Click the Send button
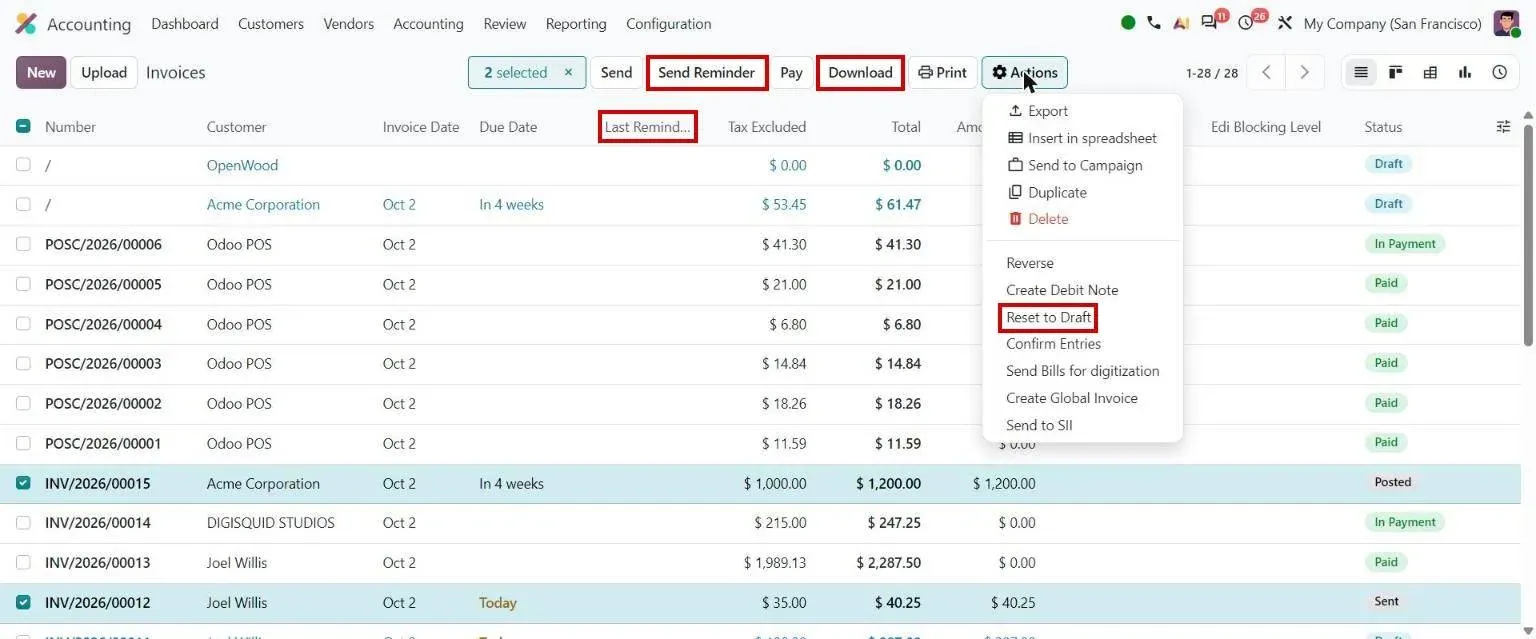Image resolution: width=1536 pixels, height=639 pixels. [x=616, y=72]
